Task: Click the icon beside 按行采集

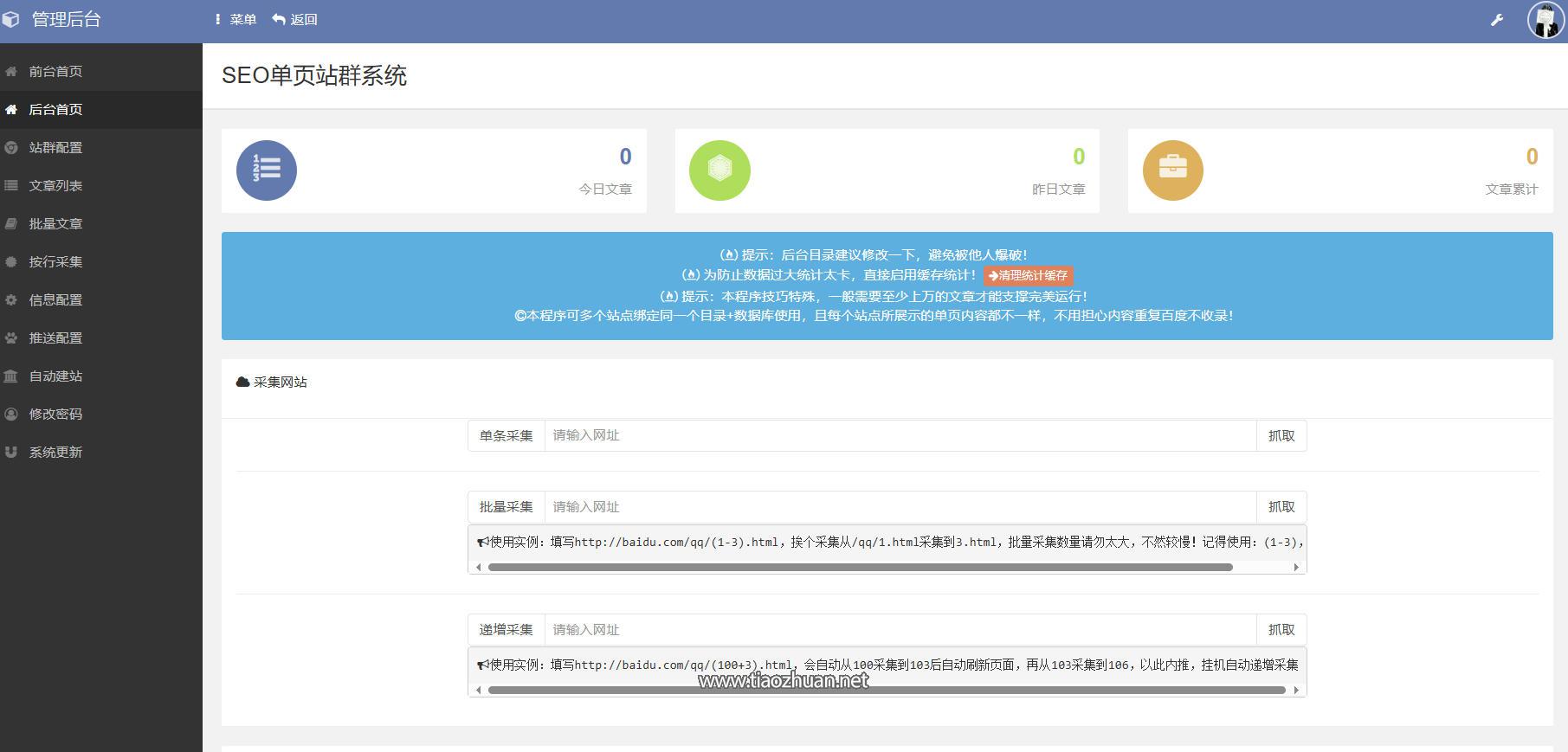Action: 11,261
